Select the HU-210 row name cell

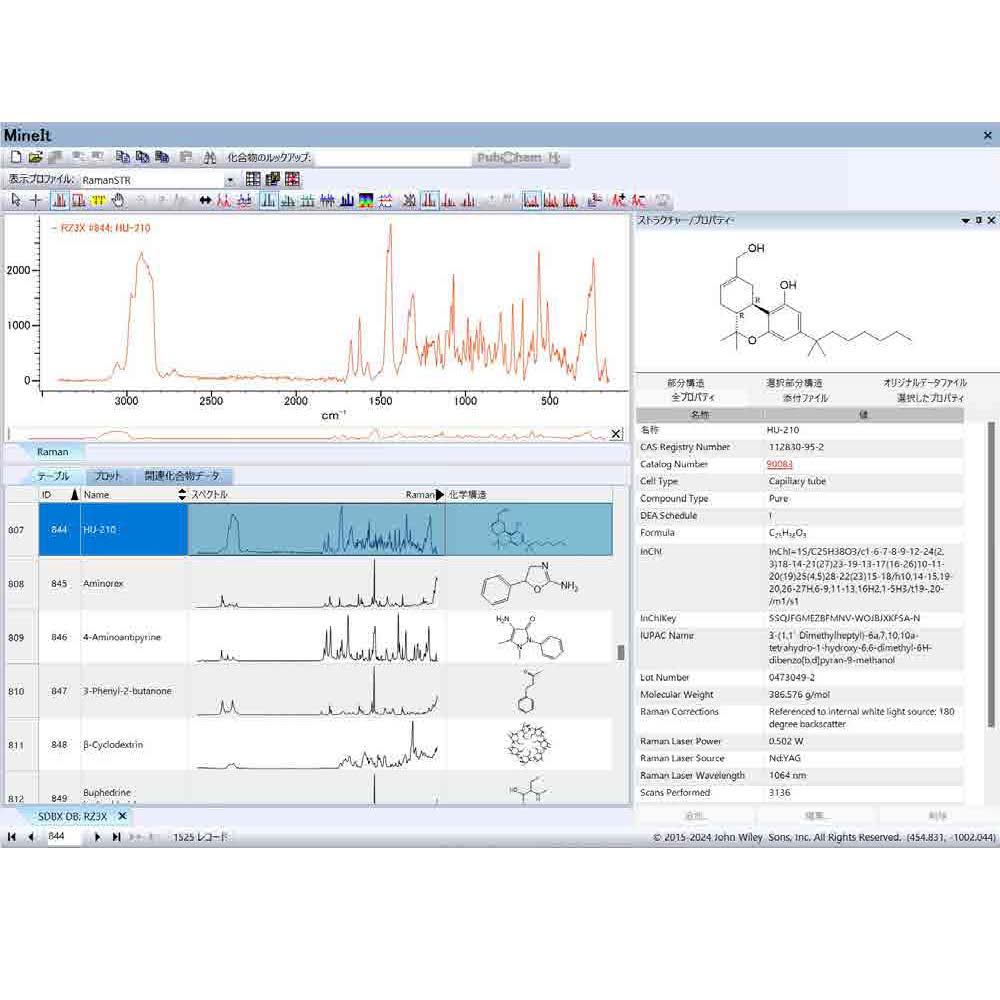(134, 530)
